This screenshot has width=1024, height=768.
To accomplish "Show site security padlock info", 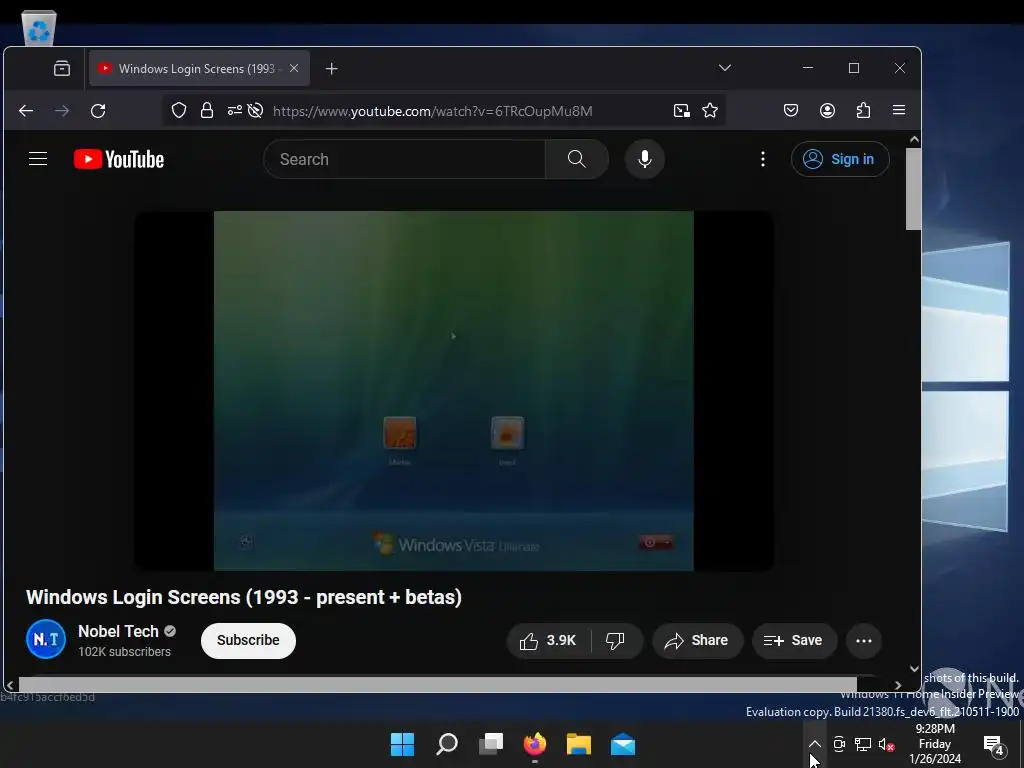I will tap(207, 110).
